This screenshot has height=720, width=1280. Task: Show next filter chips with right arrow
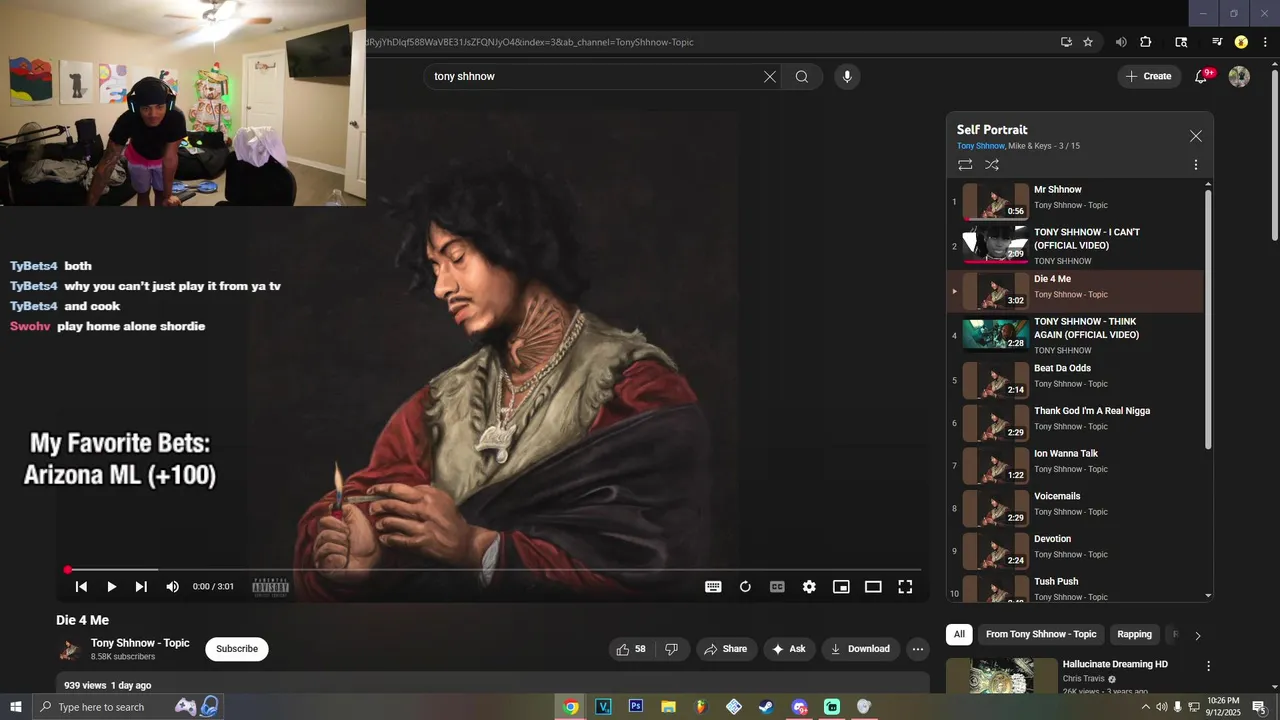[1198, 635]
